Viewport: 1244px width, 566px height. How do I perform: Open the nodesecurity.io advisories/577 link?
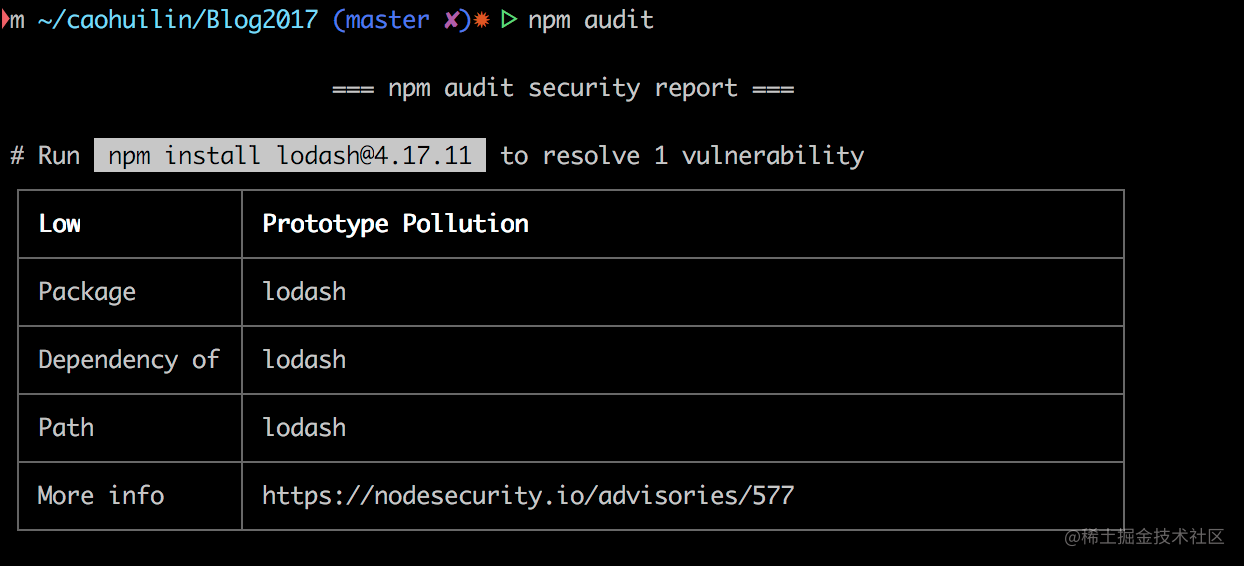click(x=528, y=495)
